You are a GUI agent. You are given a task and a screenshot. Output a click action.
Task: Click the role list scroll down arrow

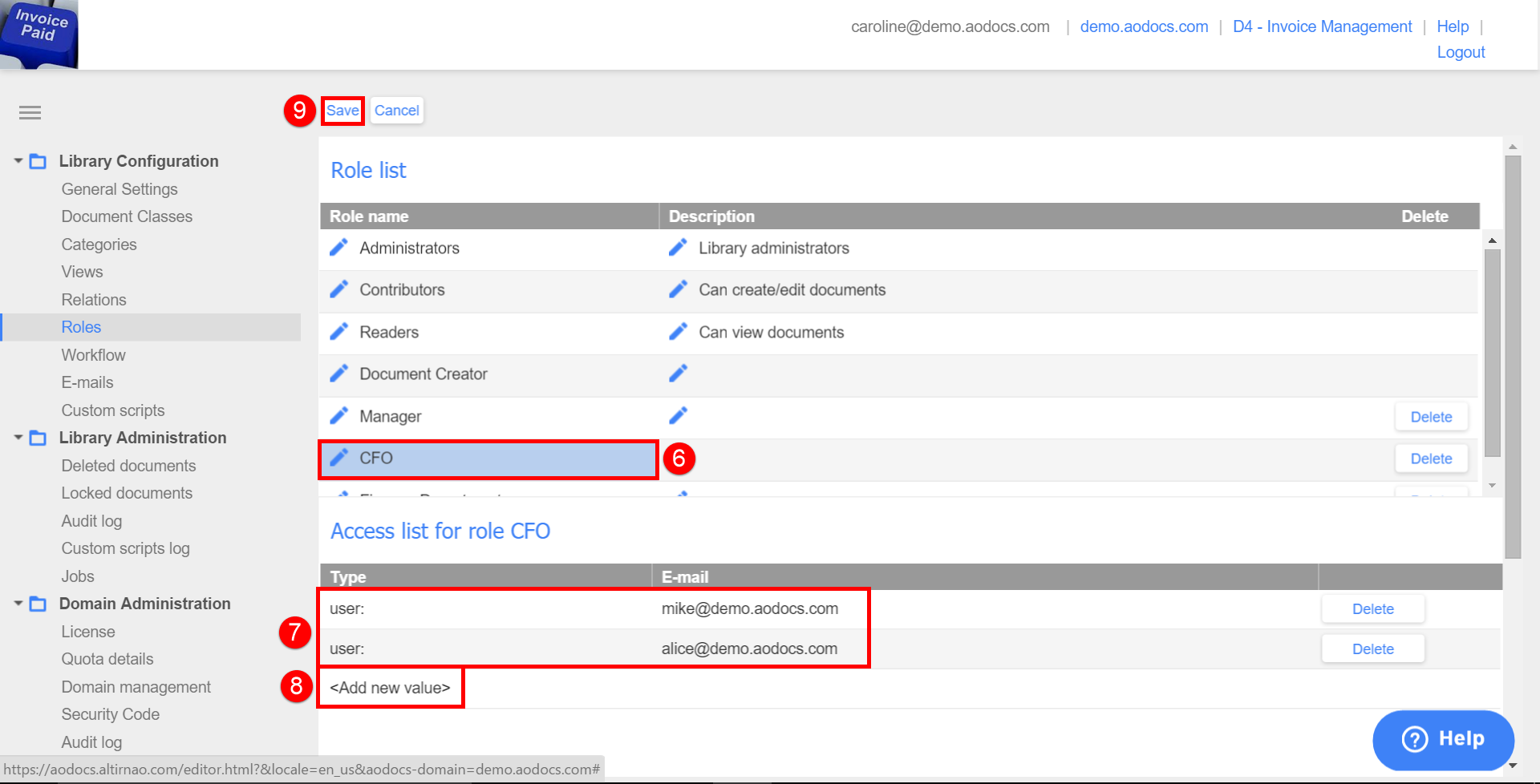pos(1492,486)
